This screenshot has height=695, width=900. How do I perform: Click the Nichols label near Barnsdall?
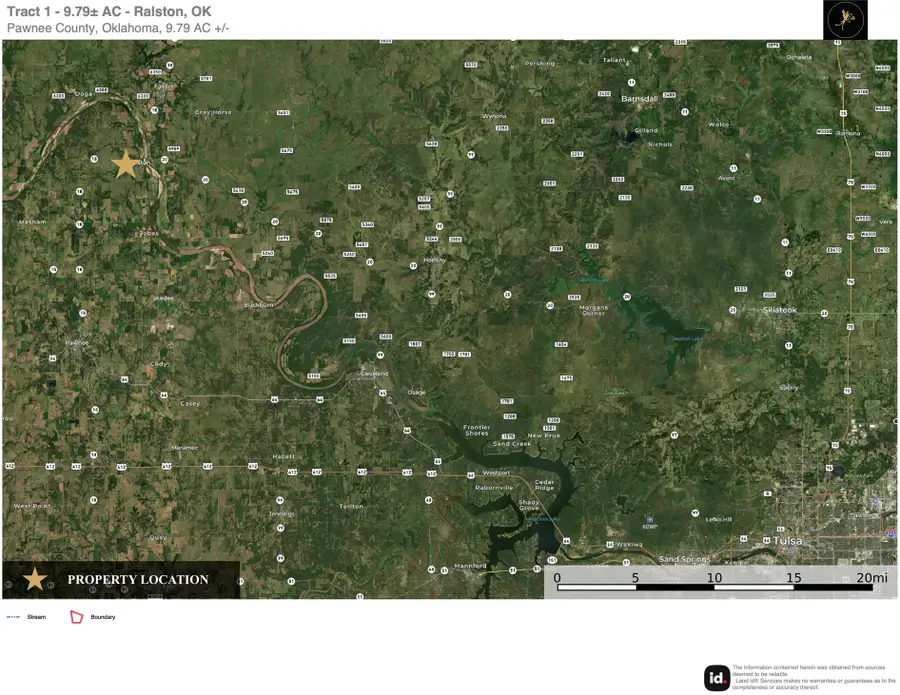(660, 145)
